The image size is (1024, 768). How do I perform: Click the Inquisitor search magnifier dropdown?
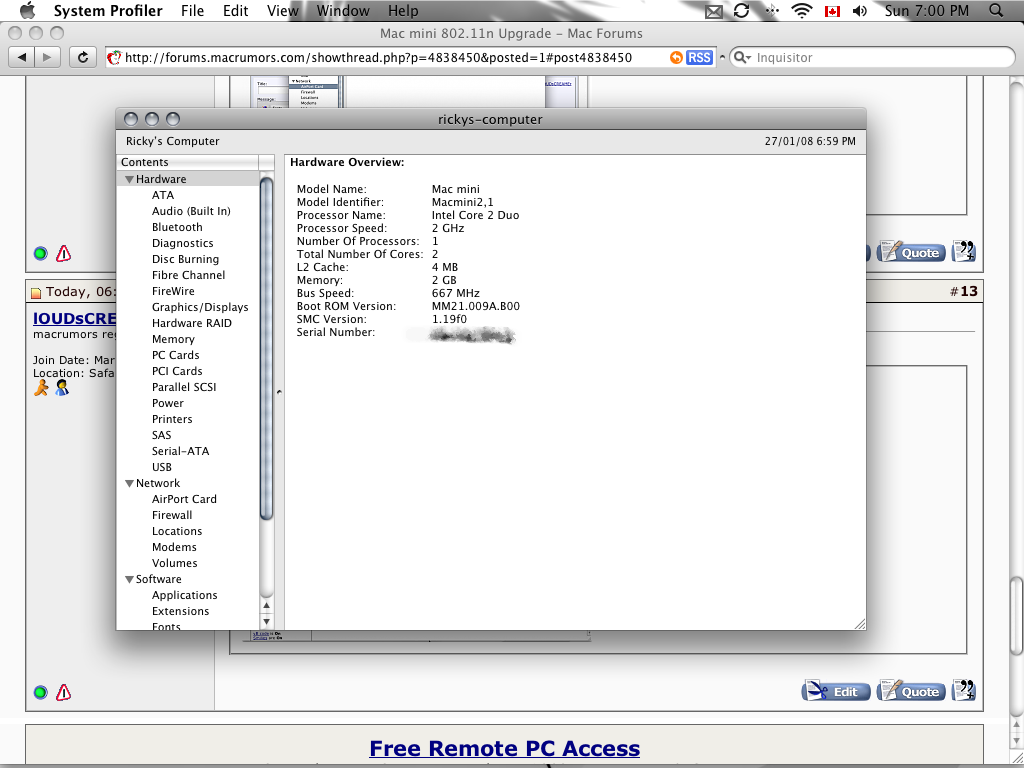[x=743, y=57]
